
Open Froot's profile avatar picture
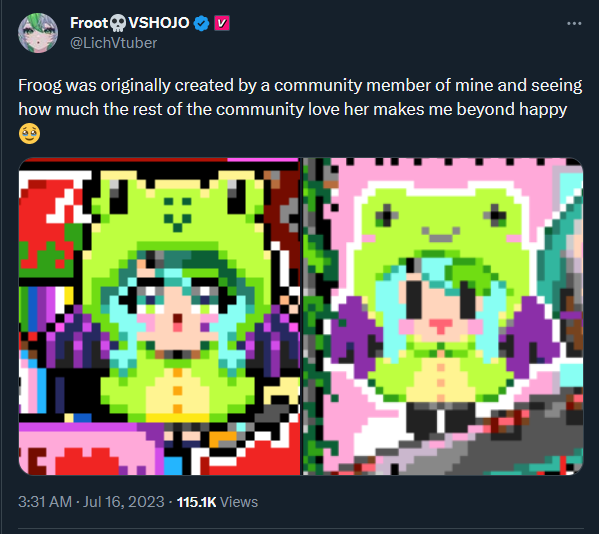(x=38, y=33)
